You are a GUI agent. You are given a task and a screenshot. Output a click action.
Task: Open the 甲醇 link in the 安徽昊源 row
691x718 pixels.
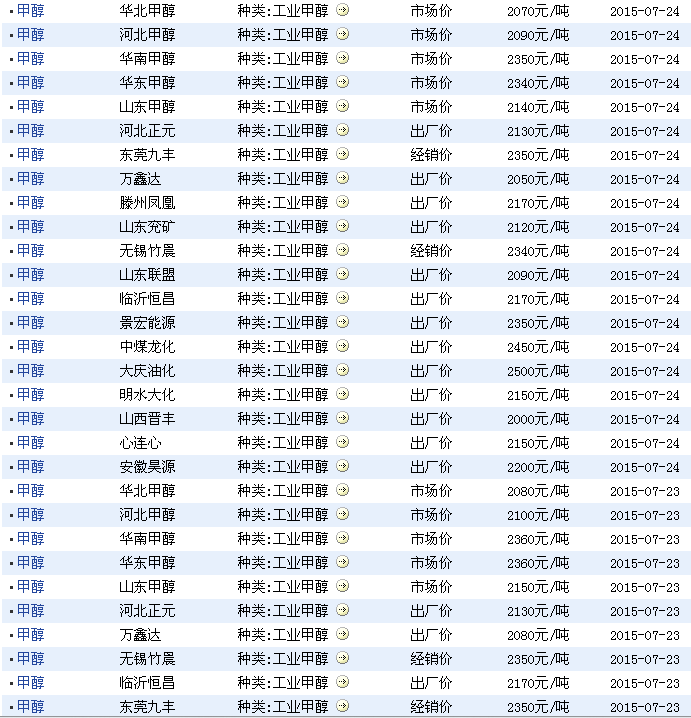[31, 466]
